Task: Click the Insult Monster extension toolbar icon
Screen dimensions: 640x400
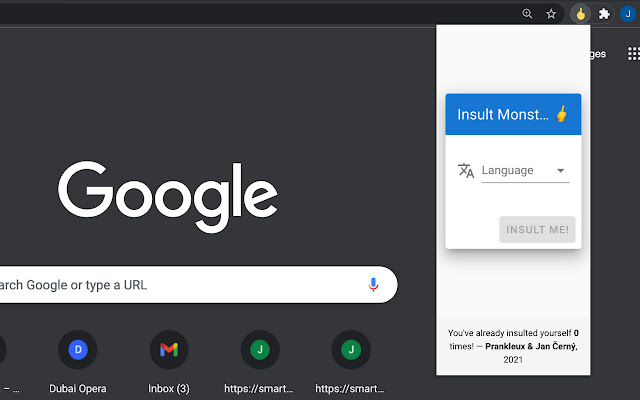Action: 580,14
